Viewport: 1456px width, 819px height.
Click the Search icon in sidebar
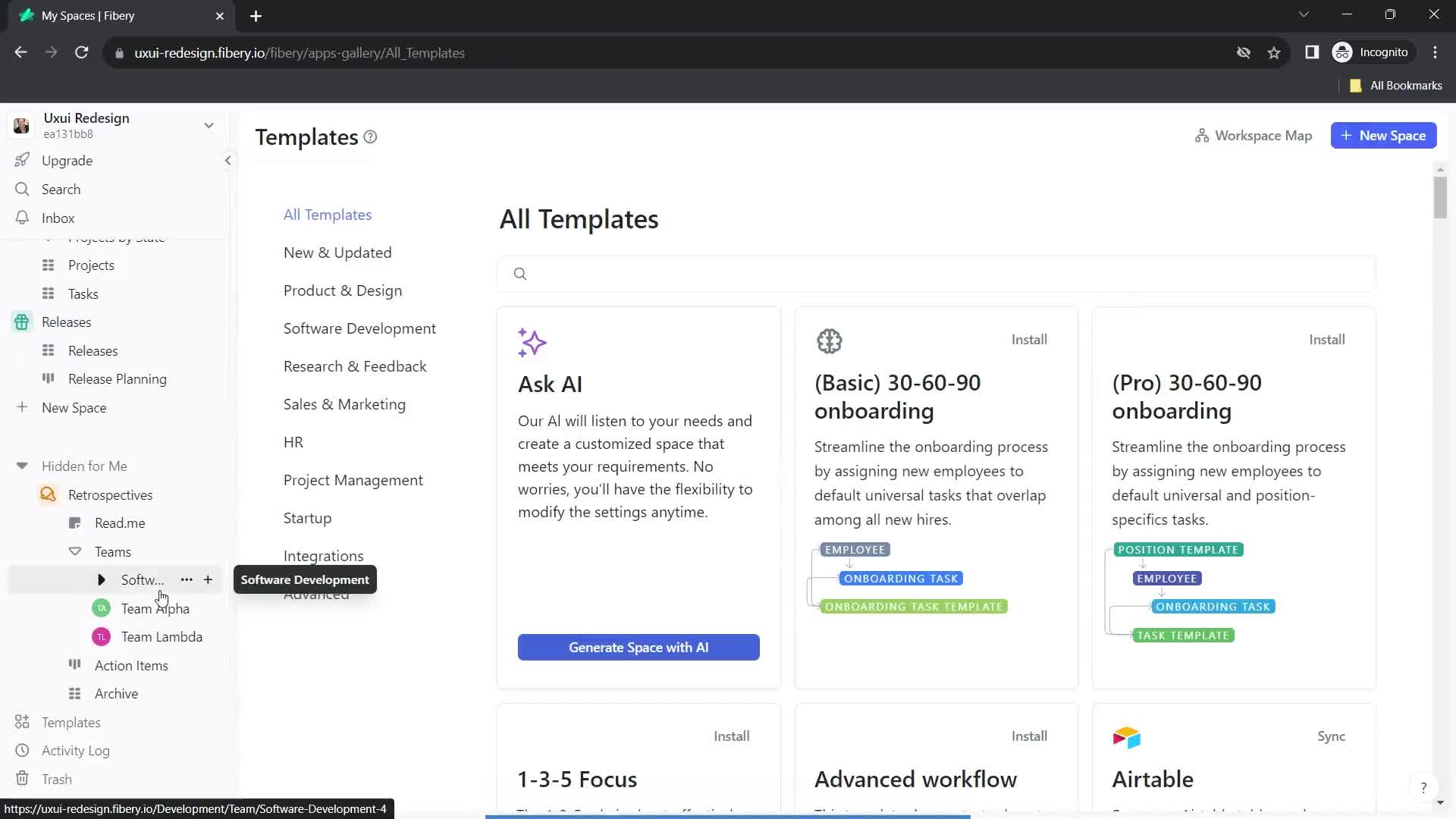point(22,189)
